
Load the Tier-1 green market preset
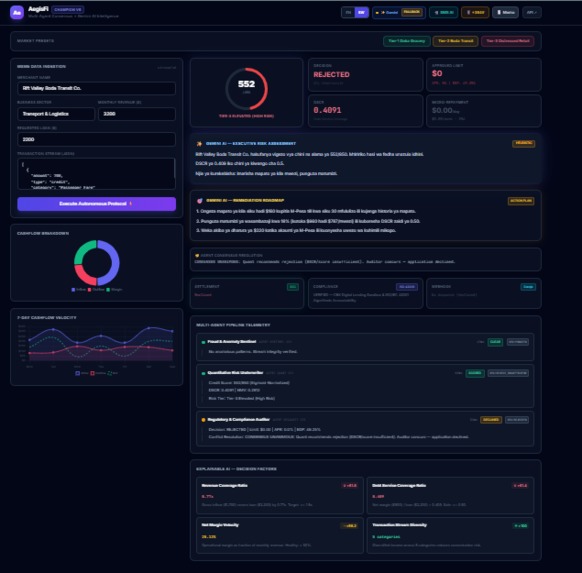pos(407,41)
